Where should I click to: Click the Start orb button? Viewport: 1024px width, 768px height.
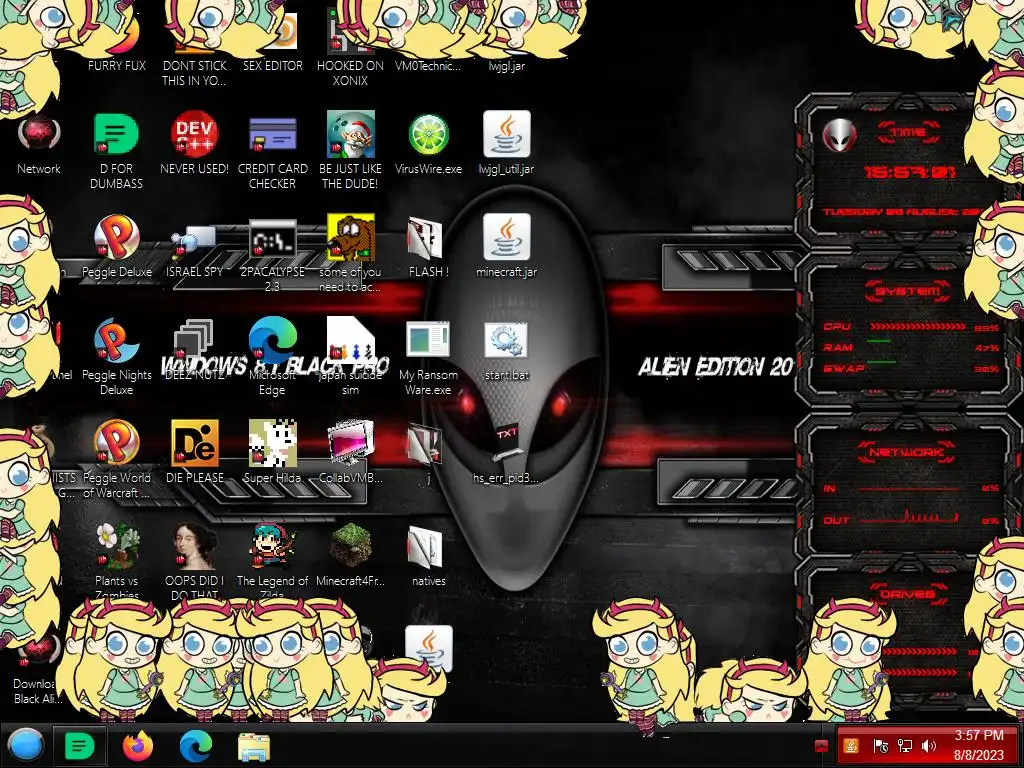[26, 745]
